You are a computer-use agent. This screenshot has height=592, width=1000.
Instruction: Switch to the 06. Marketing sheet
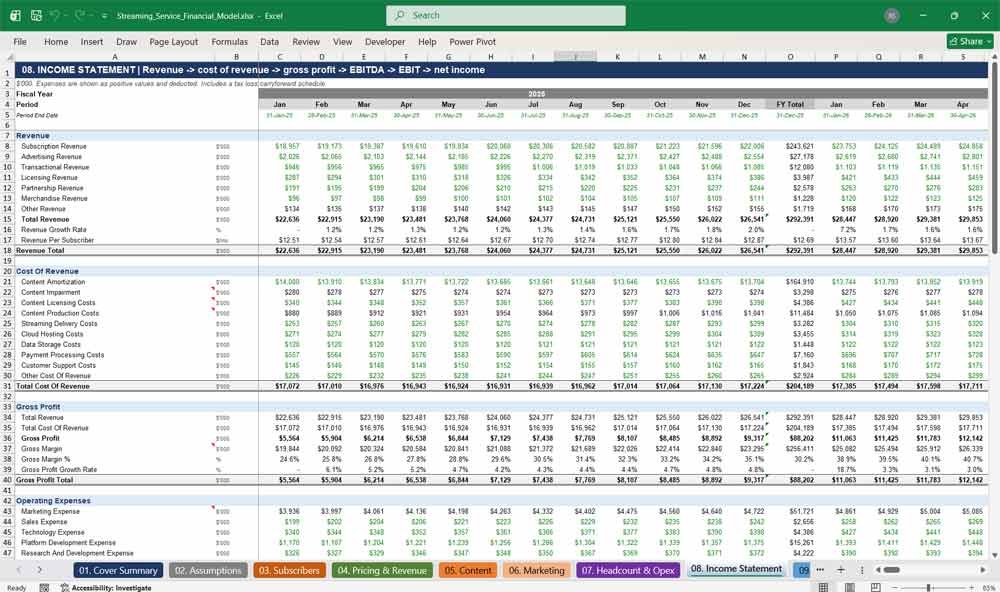[536, 570]
